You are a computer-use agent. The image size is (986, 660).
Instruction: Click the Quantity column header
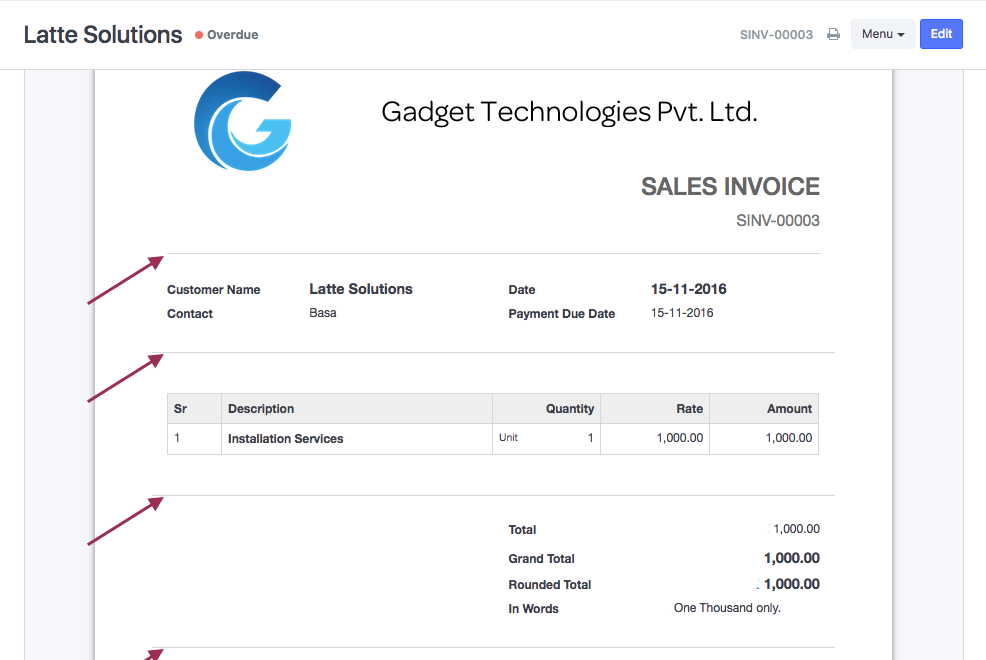(x=570, y=408)
